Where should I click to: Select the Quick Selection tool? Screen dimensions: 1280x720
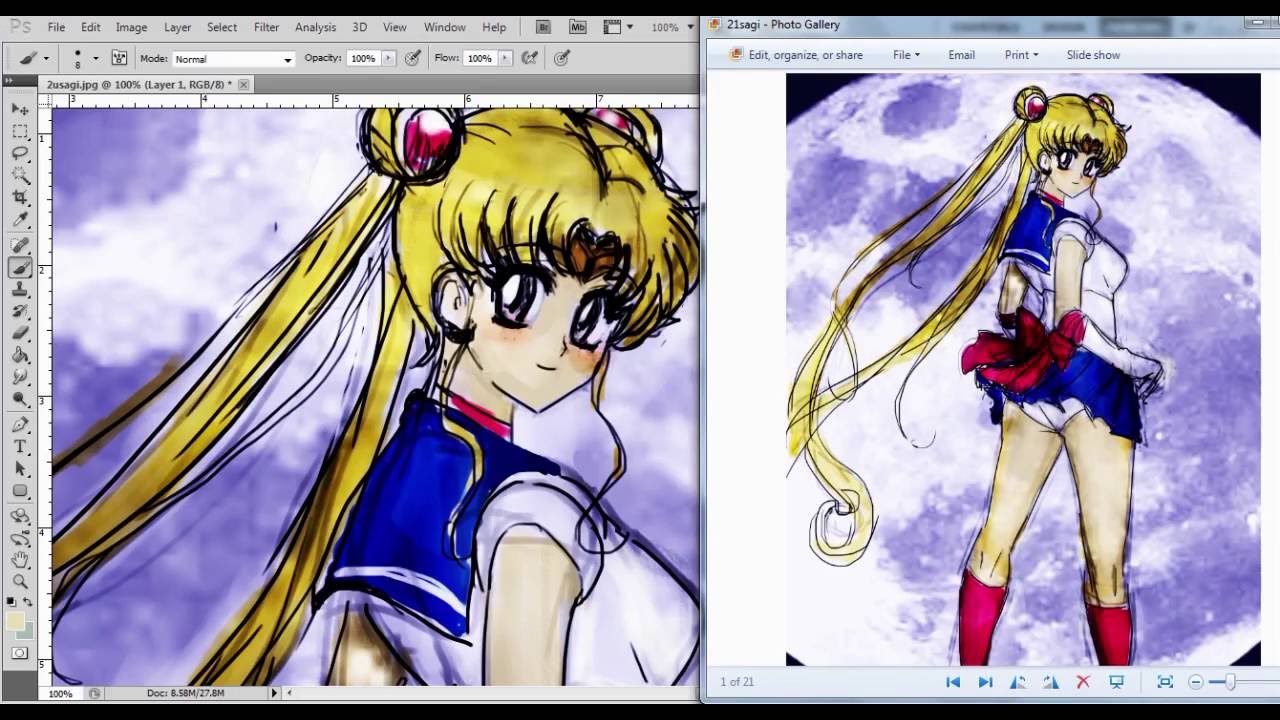coord(20,175)
